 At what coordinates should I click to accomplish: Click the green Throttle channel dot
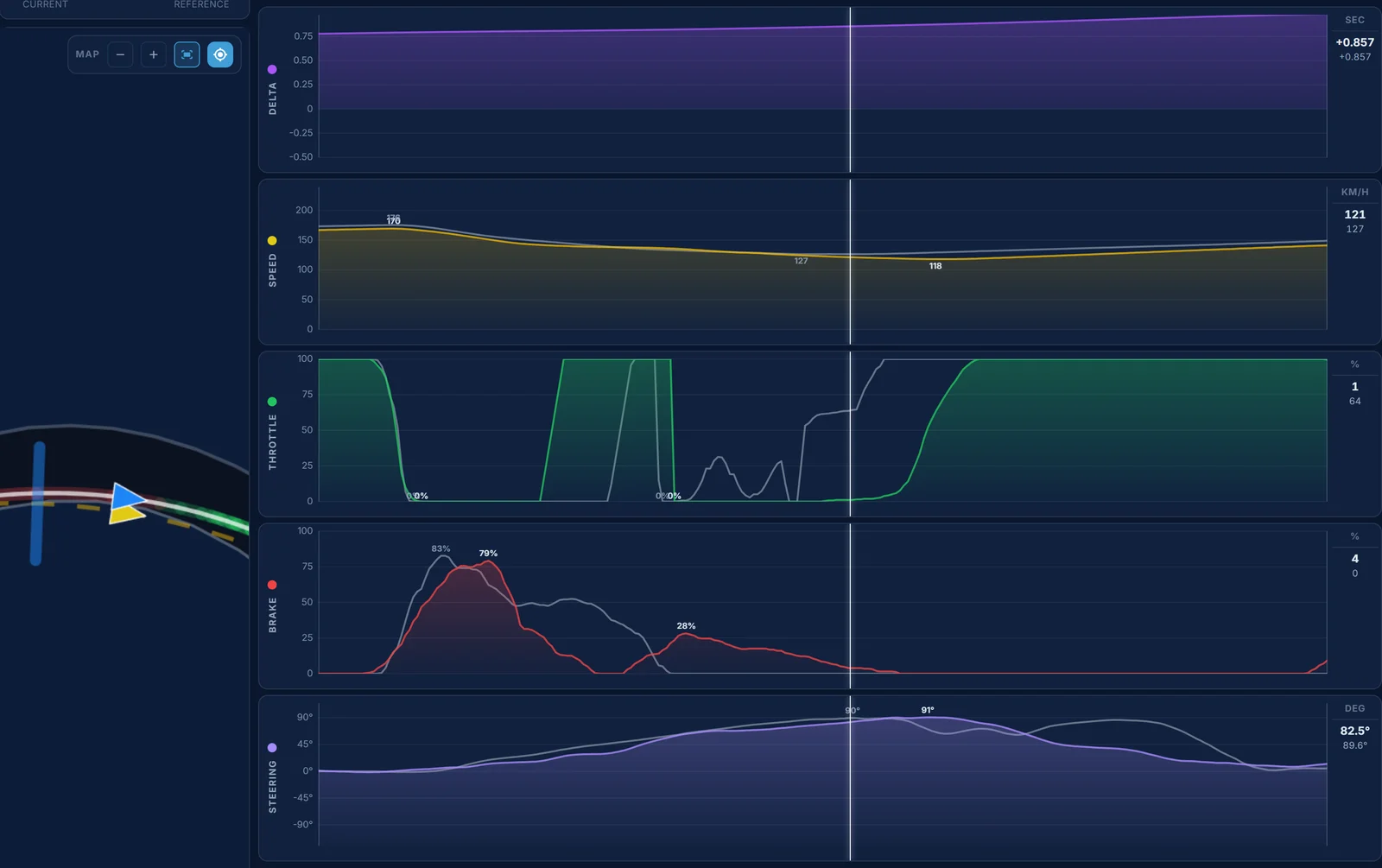coord(272,402)
